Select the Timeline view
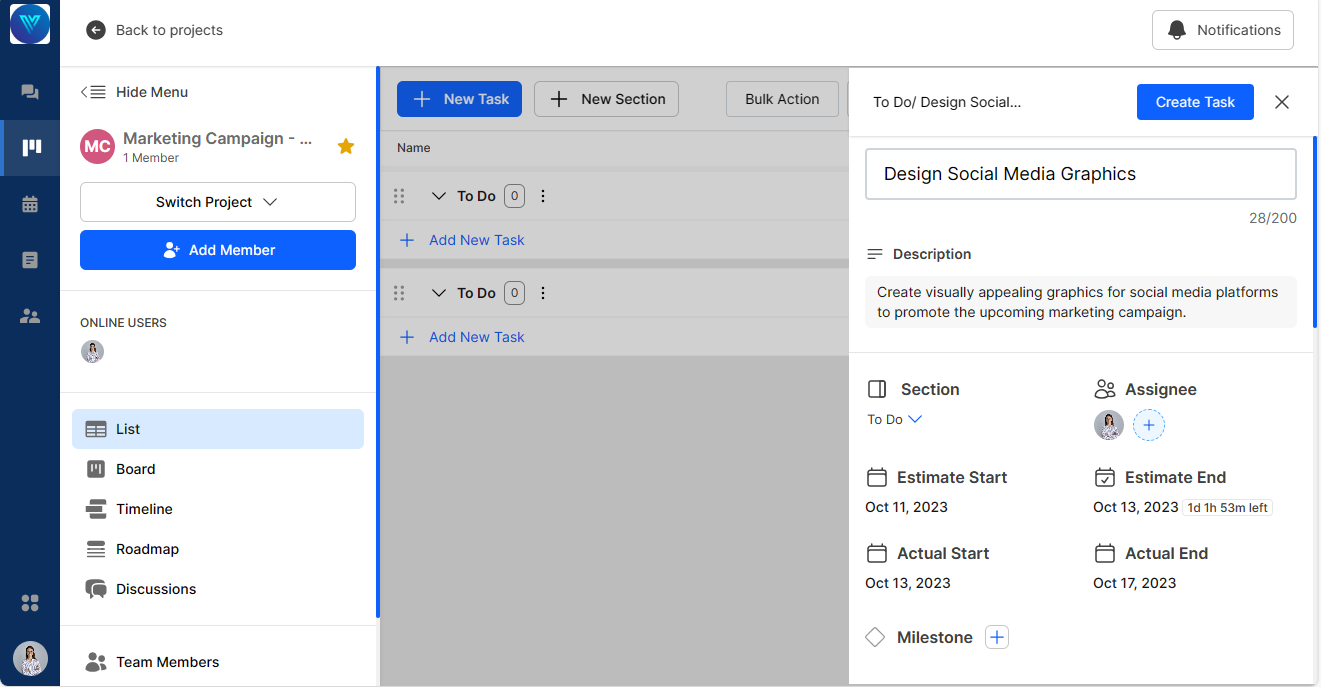This screenshot has width=1321, height=687. coord(218,509)
